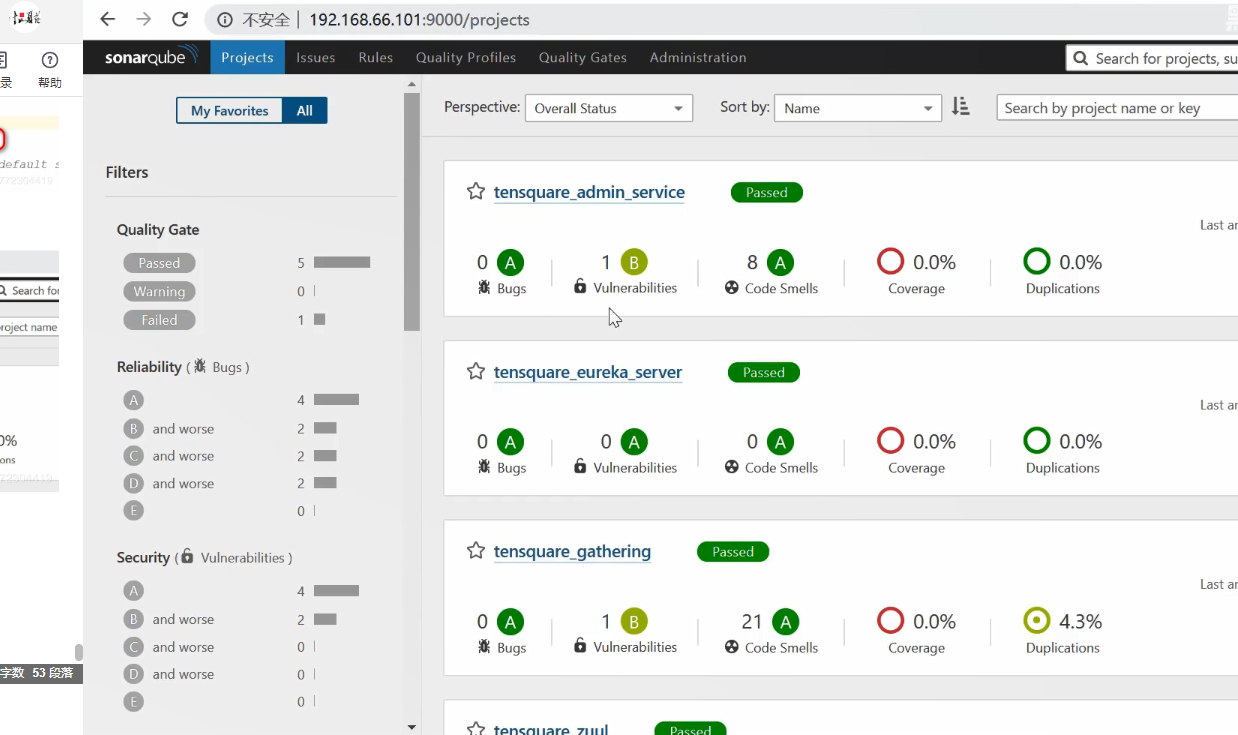
Task: Focus Search by project name or key field
Action: tap(1117, 108)
